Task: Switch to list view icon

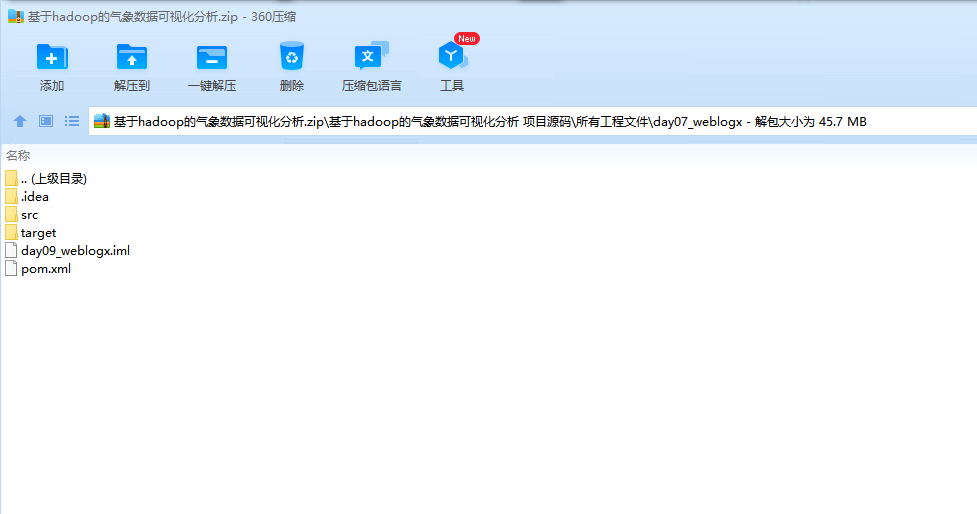Action: 72,121
